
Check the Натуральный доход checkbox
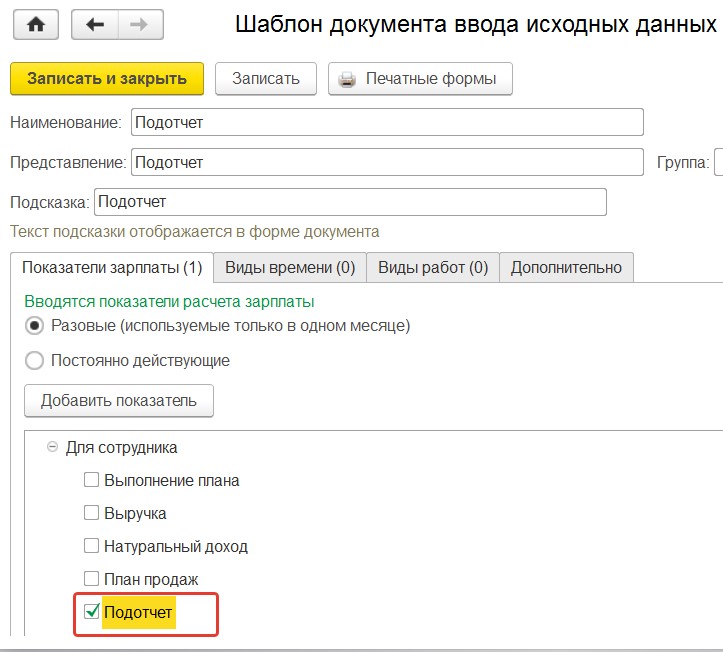click(91, 545)
